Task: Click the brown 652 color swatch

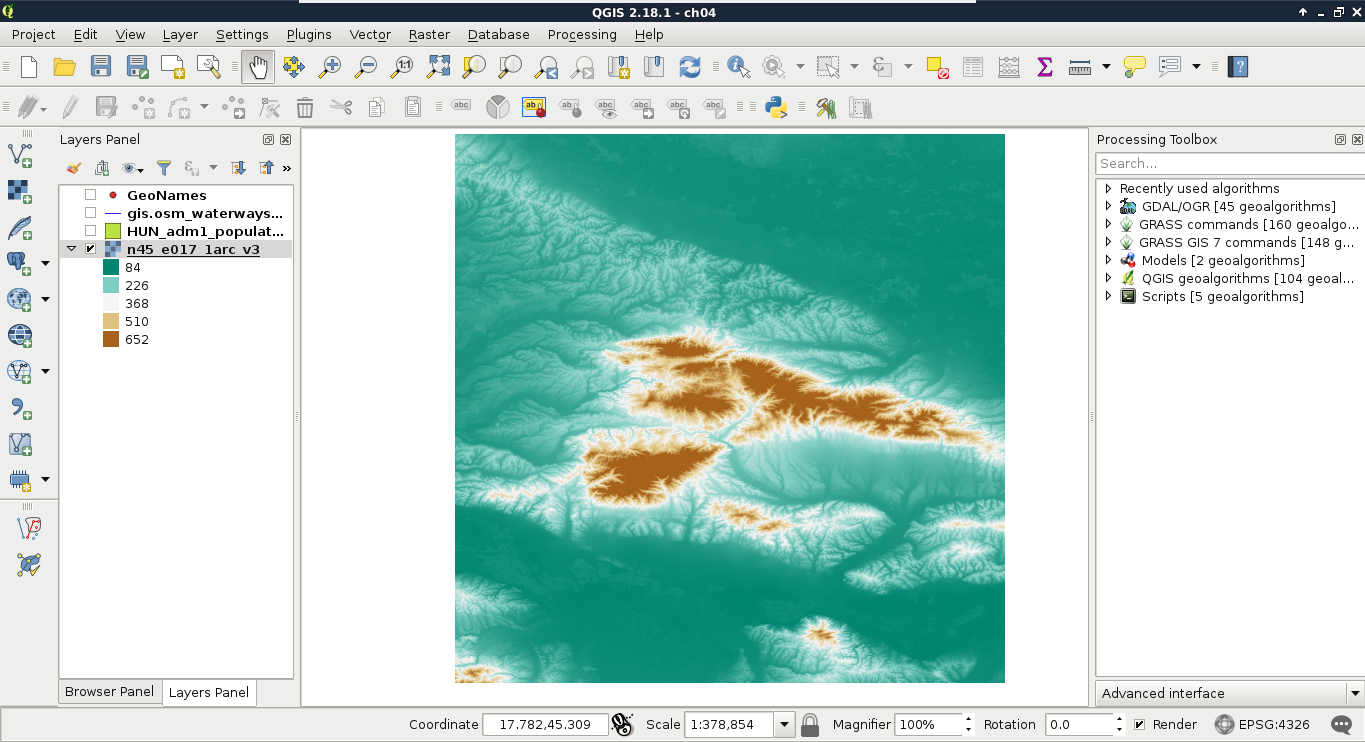Action: [111, 340]
